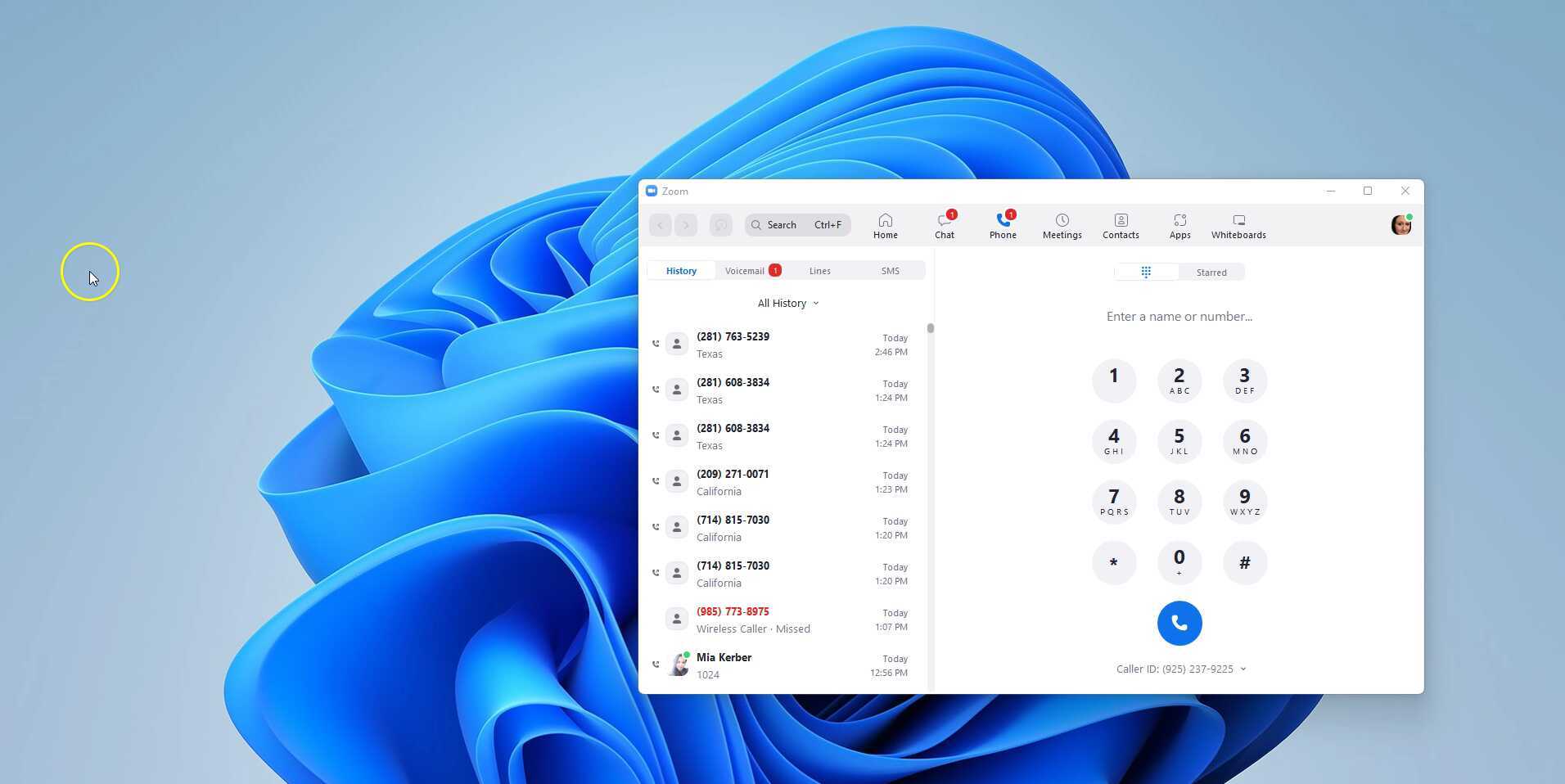This screenshot has height=784, width=1565.
Task: Open Whiteboards
Action: click(1238, 225)
